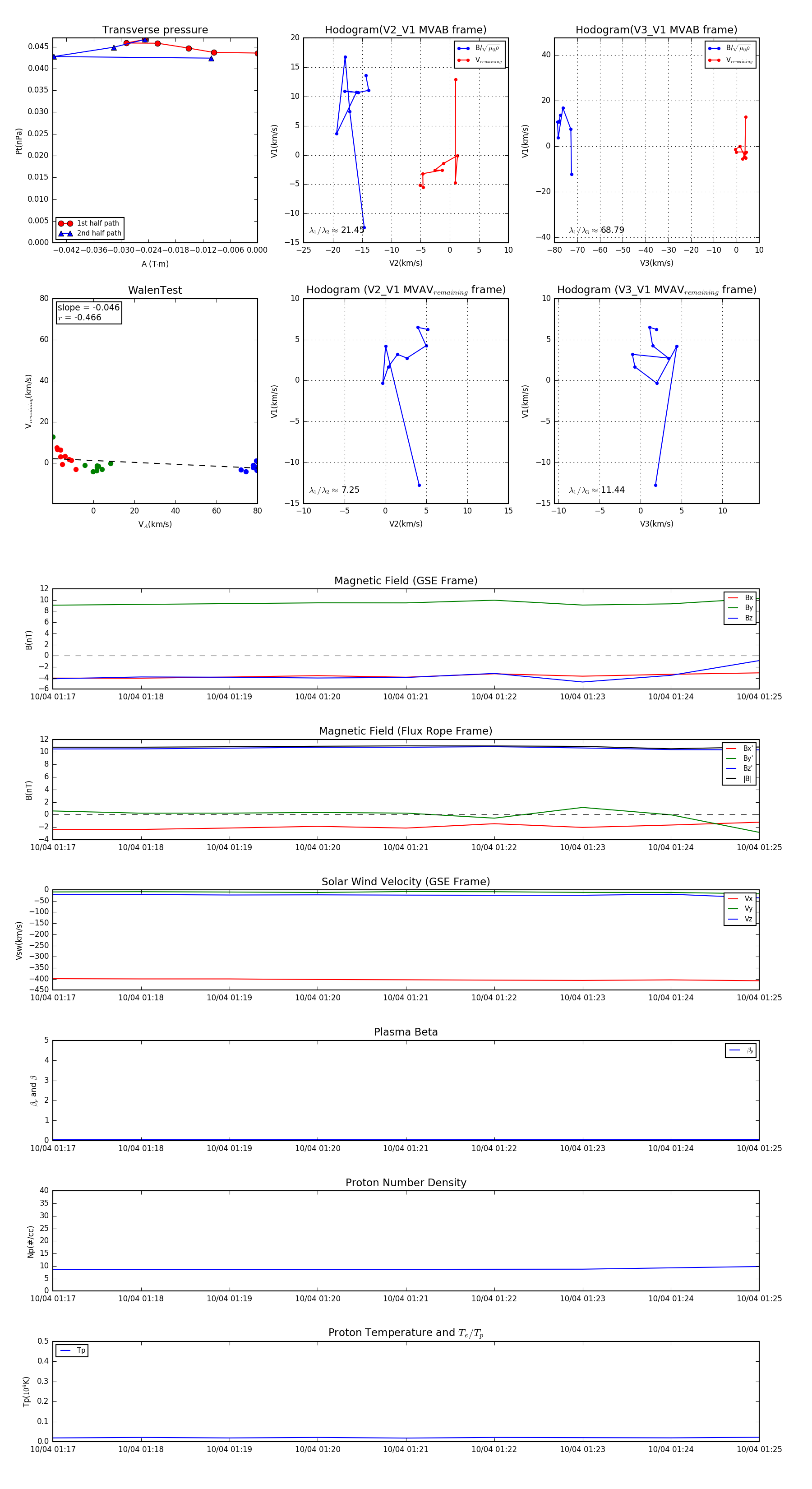The image size is (812, 1489).
Task: Click the "|B|" legend entry in Flux Rope plot
Action: tap(739, 779)
